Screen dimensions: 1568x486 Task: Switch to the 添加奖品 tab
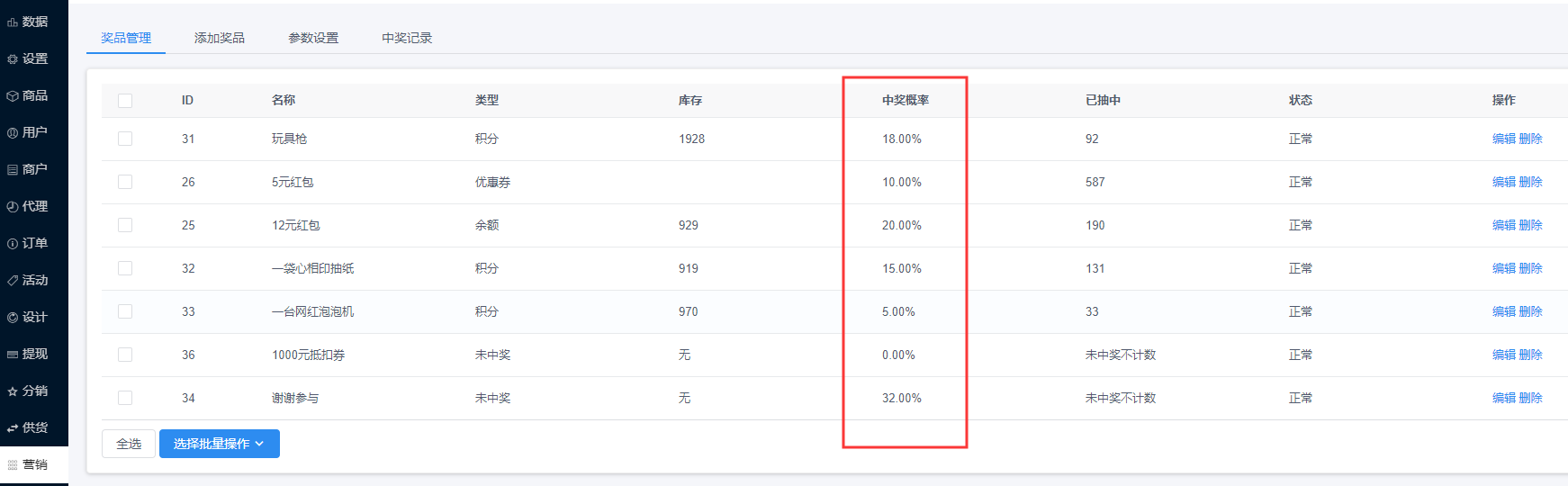coord(220,38)
